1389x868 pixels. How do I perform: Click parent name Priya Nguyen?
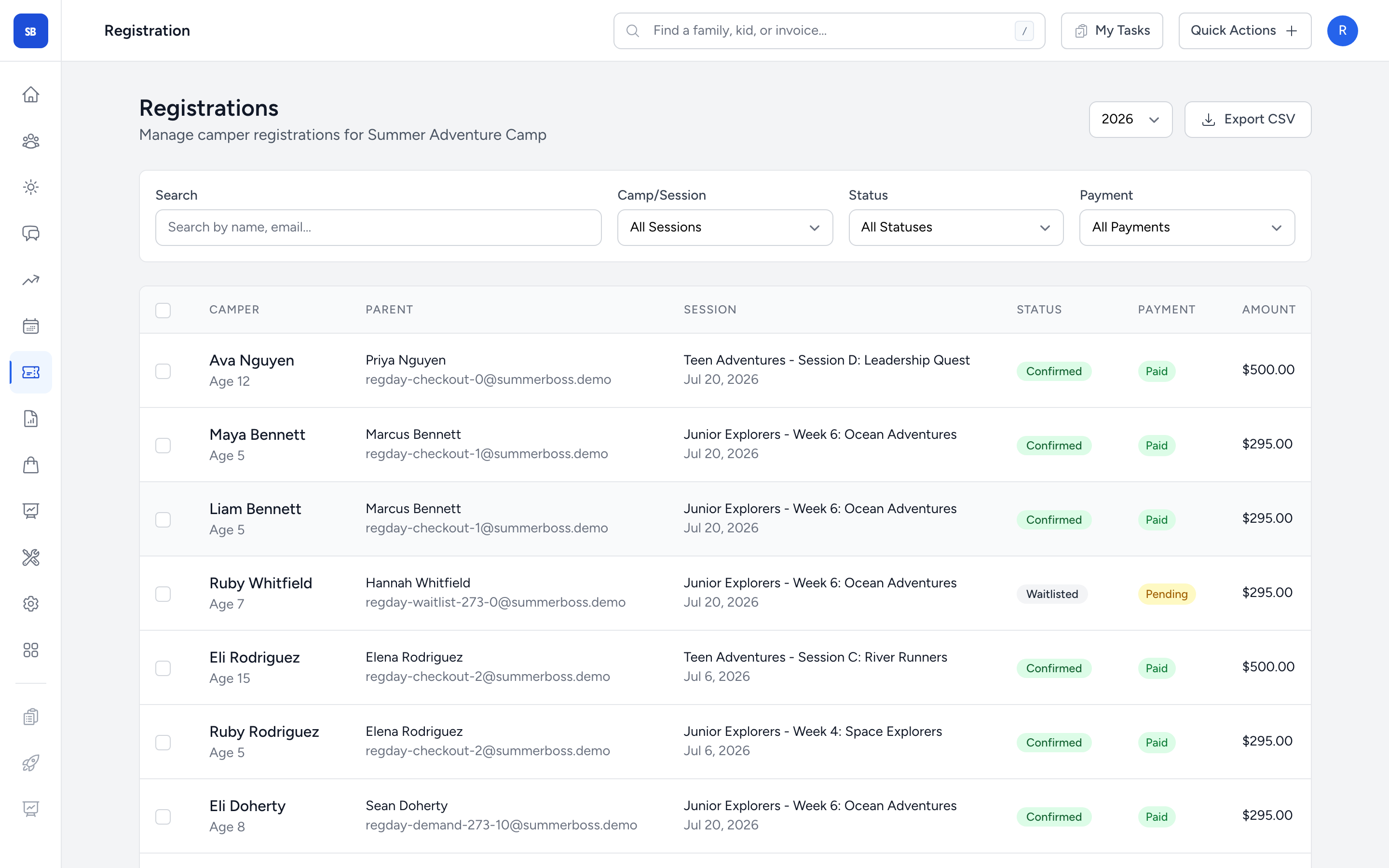405,360
